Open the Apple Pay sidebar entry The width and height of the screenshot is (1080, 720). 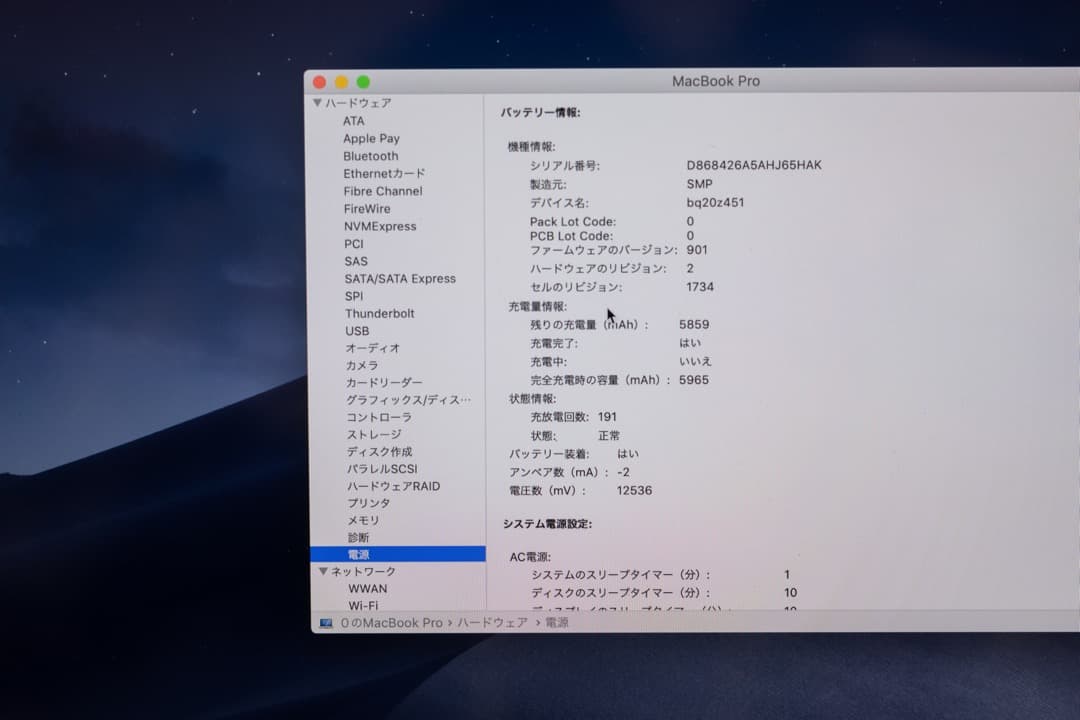(x=371, y=139)
